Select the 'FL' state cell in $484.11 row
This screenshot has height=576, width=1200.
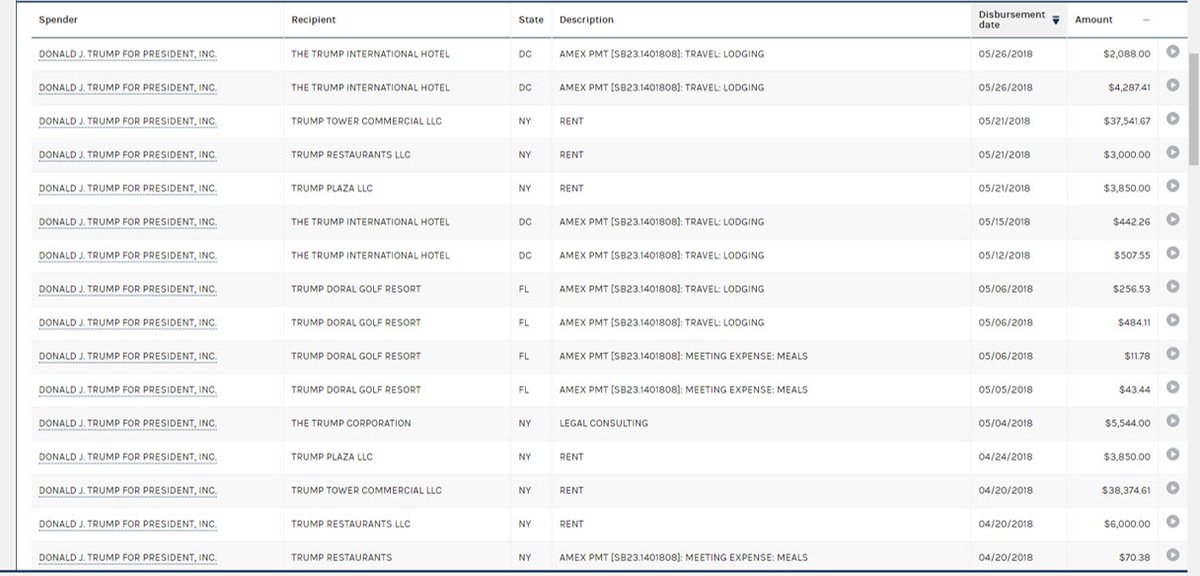[525, 322]
